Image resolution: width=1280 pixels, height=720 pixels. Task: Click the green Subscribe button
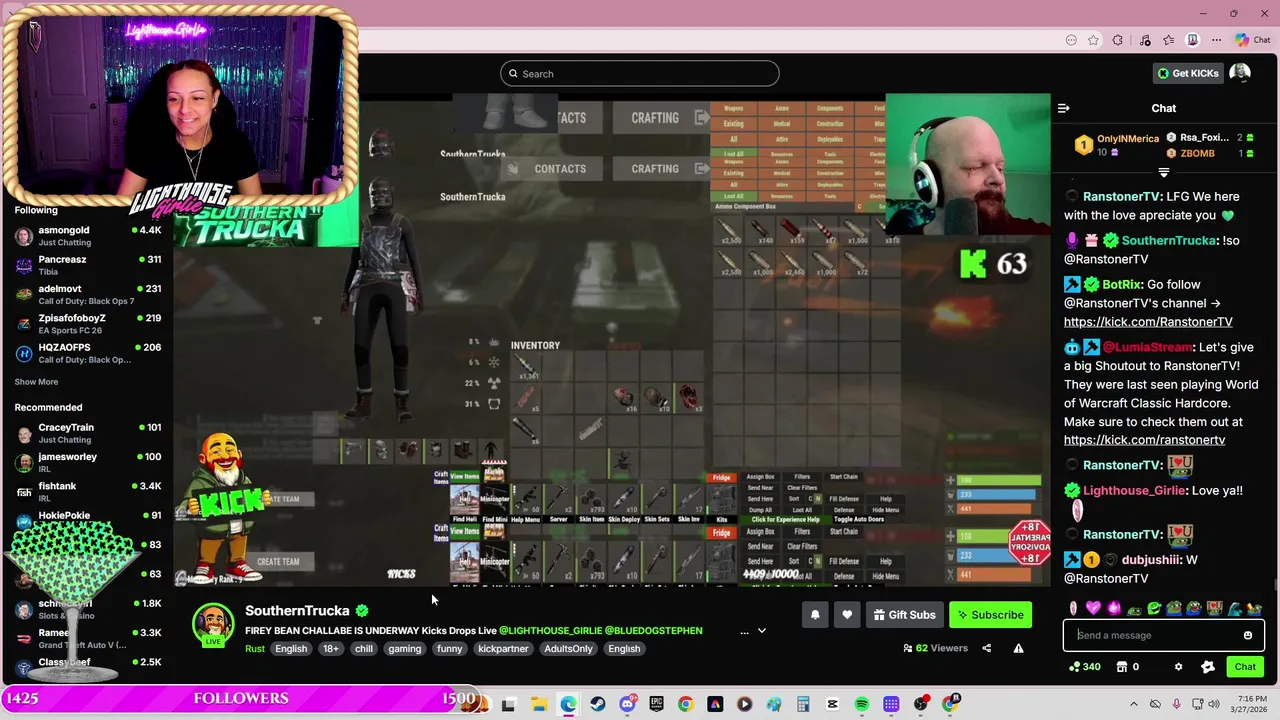point(990,615)
